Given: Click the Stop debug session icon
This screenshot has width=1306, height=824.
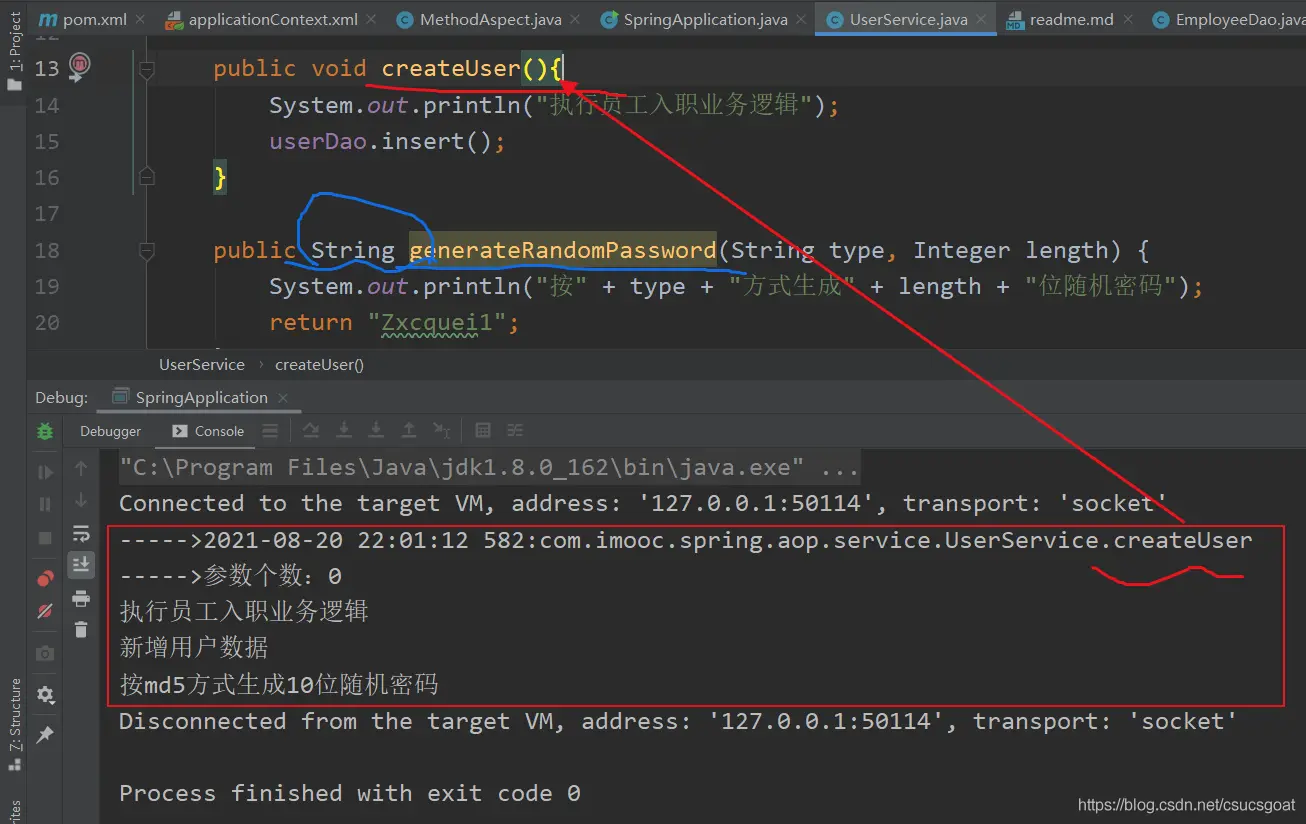Looking at the screenshot, I should pyautogui.click(x=45, y=538).
